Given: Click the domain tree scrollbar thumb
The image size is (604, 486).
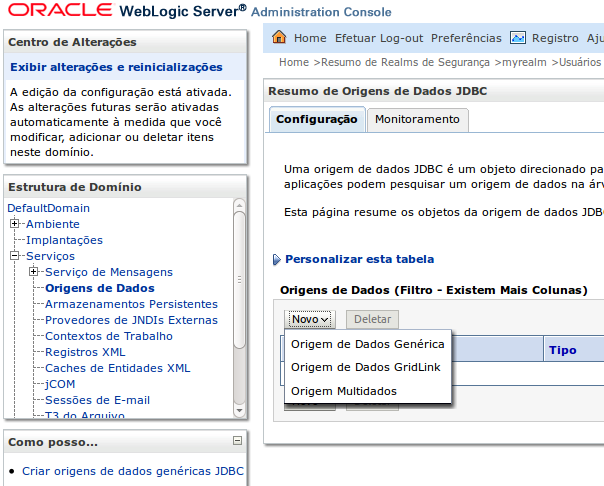Looking at the screenshot, I should point(239,280).
